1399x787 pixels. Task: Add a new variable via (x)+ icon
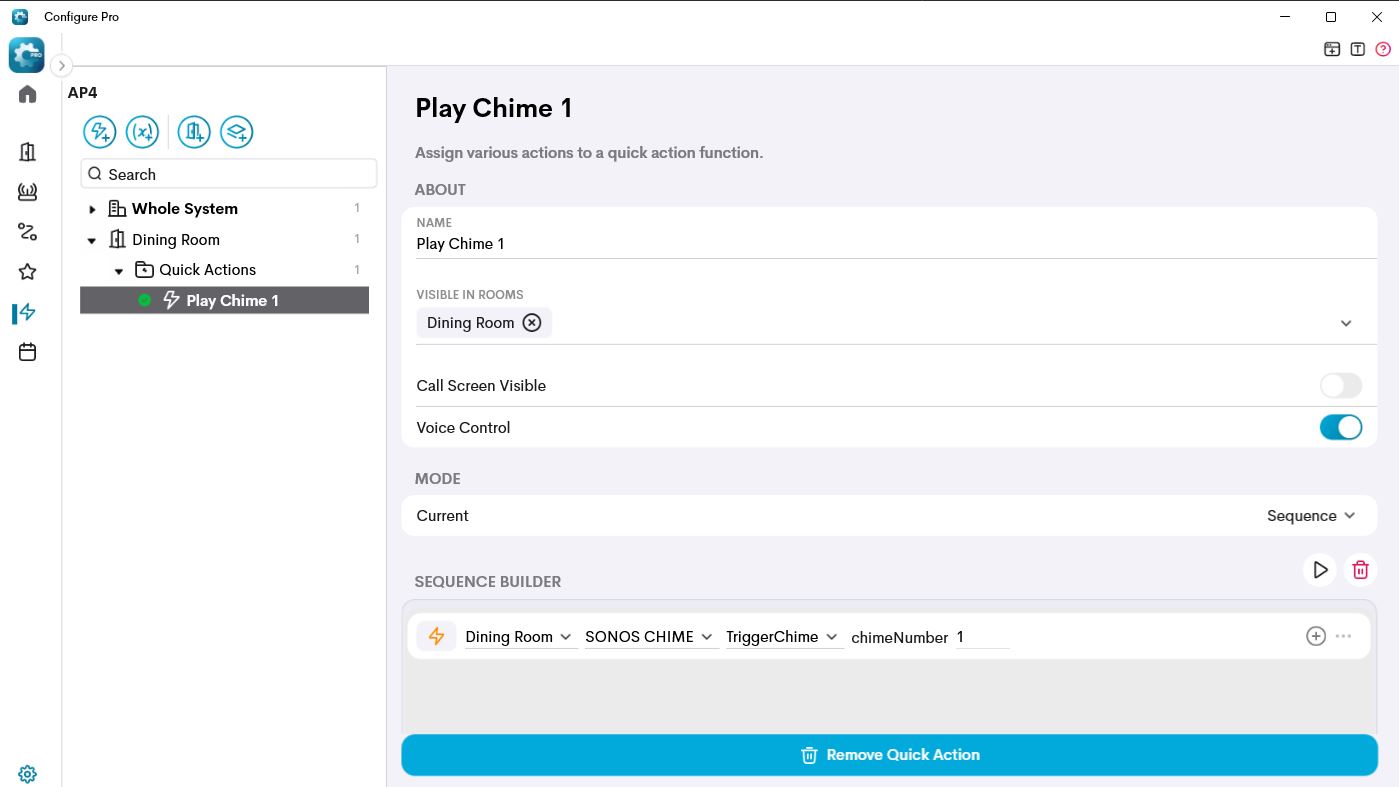(143, 132)
